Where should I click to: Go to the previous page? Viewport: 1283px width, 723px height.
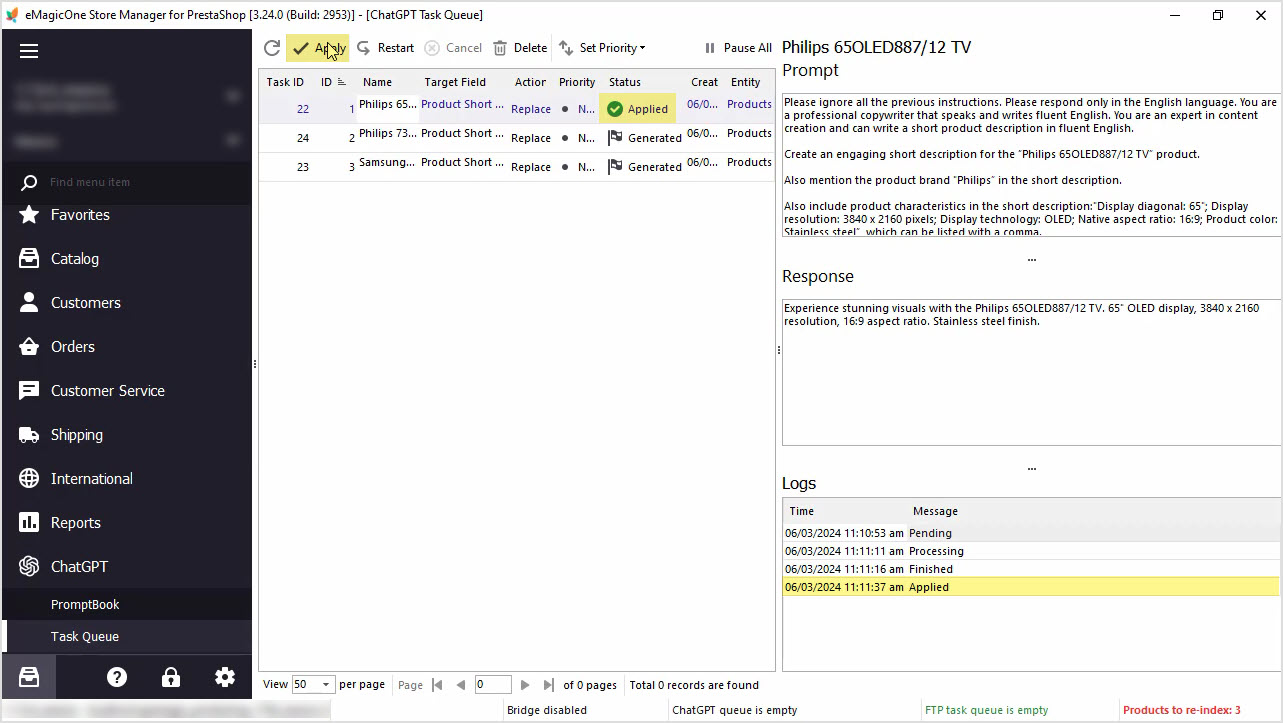[x=460, y=685]
